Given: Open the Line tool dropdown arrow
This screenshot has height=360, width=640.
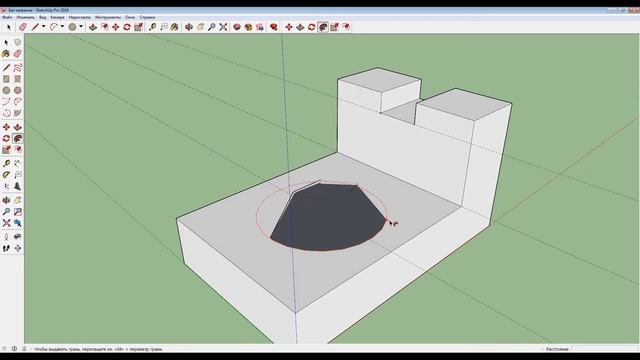Looking at the screenshot, I should coord(44,27).
